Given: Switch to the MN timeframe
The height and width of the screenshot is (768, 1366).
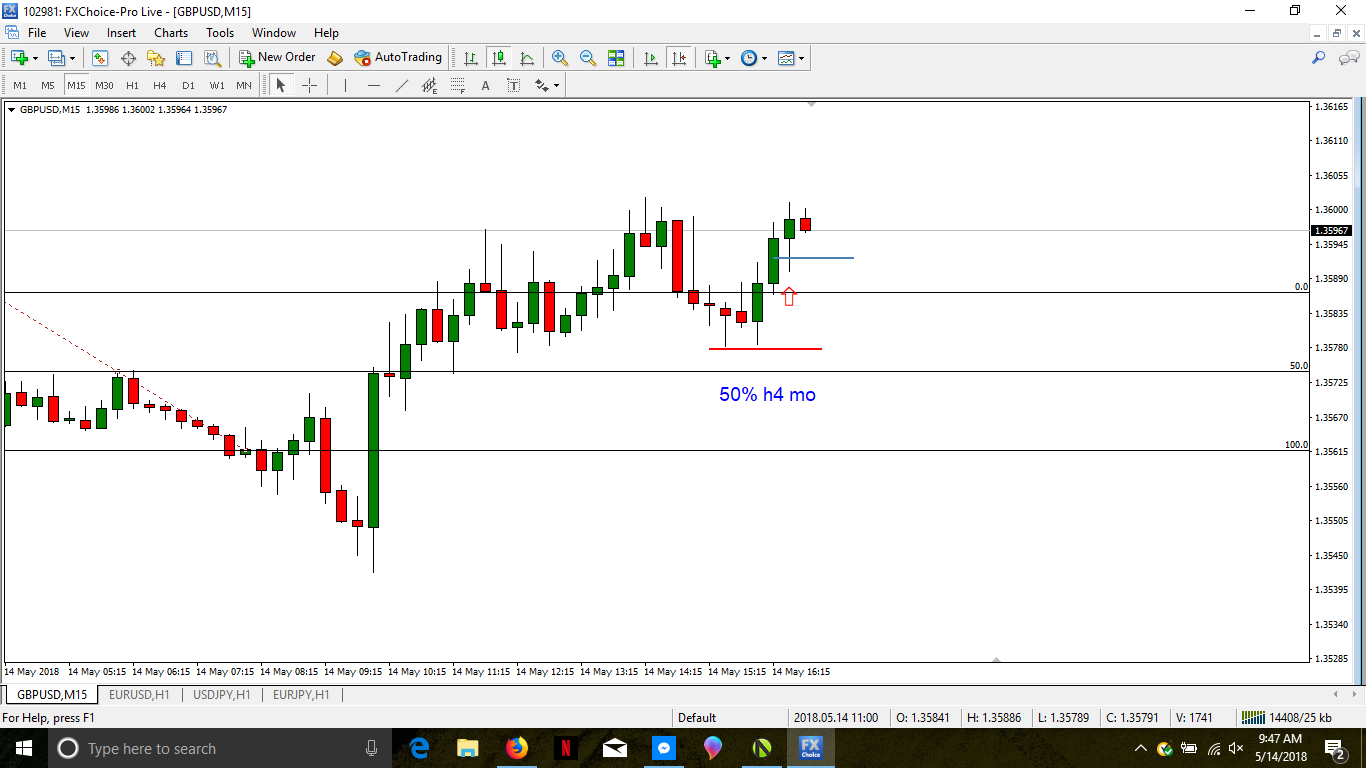Looking at the screenshot, I should coord(244,86).
